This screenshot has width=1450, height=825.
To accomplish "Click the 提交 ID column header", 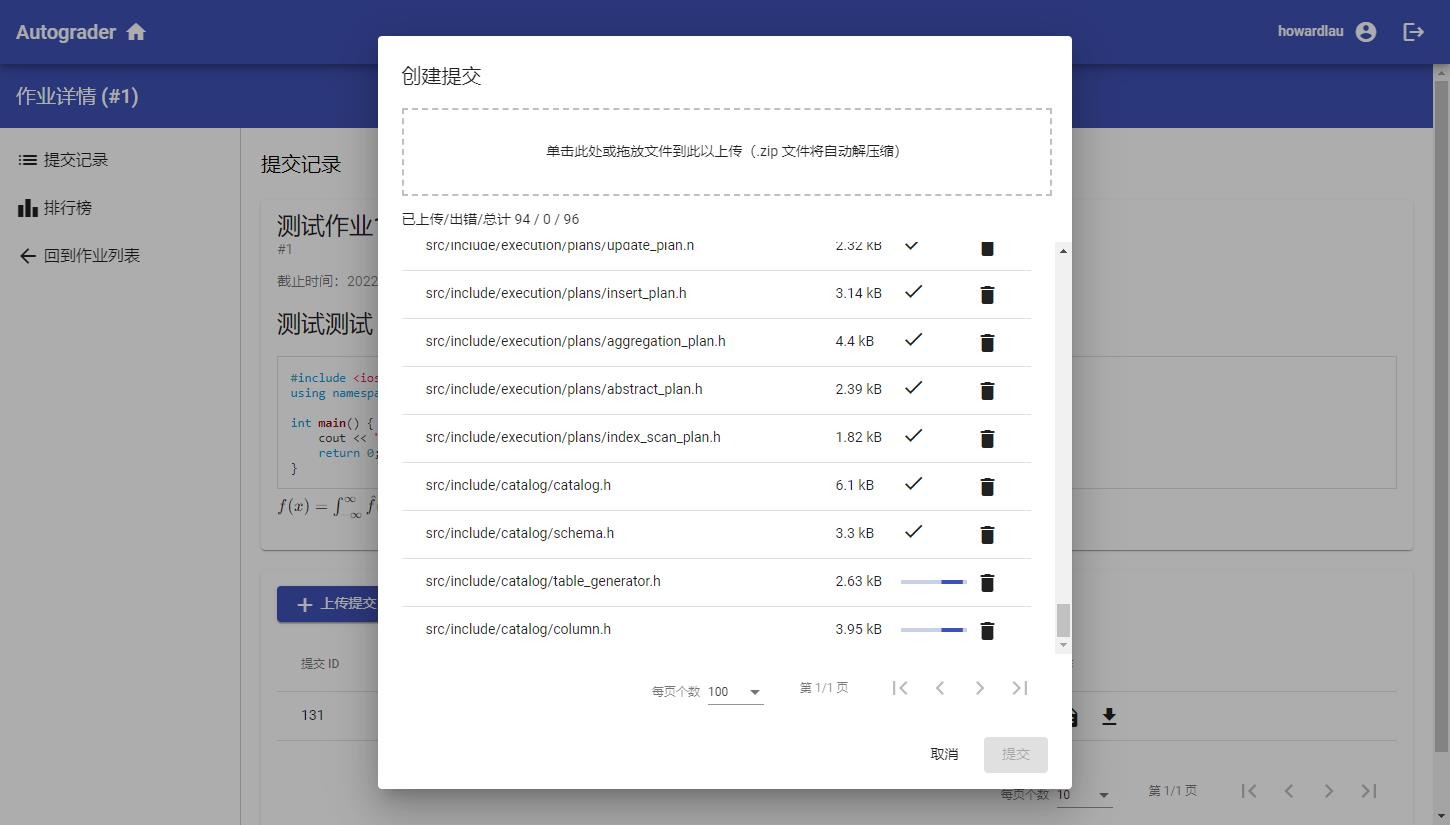I will click(x=320, y=663).
